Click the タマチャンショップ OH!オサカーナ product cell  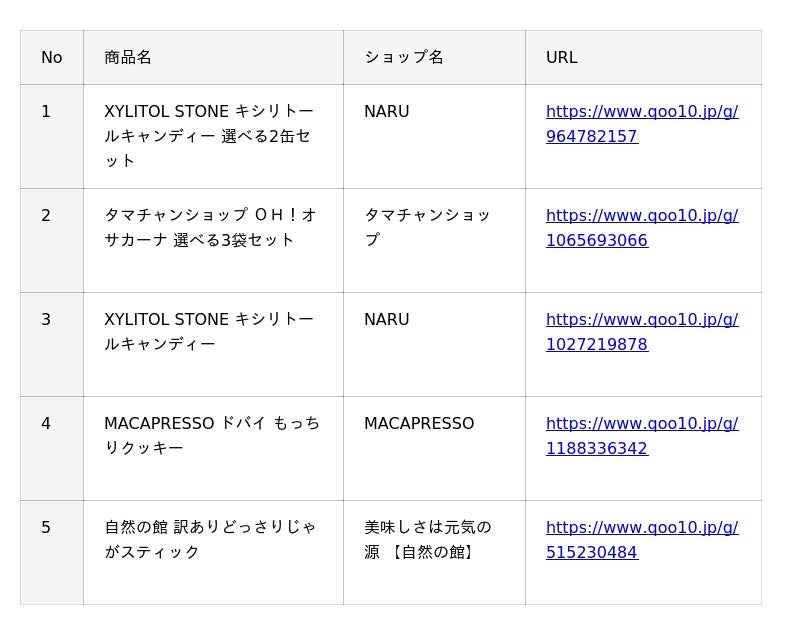(x=213, y=241)
